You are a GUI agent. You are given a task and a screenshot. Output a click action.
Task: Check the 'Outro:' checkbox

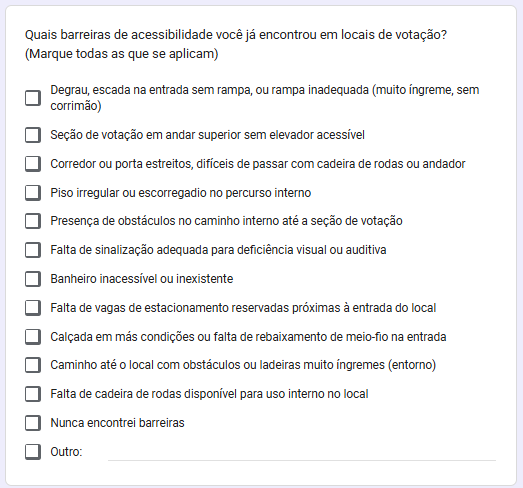[33, 452]
